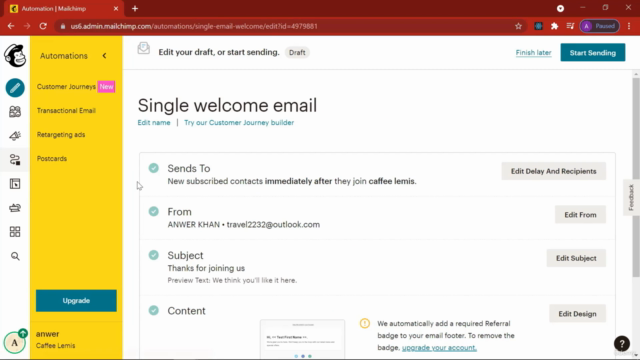Click the Edit name link
Viewport: 640px width, 360px height.
pos(154,122)
